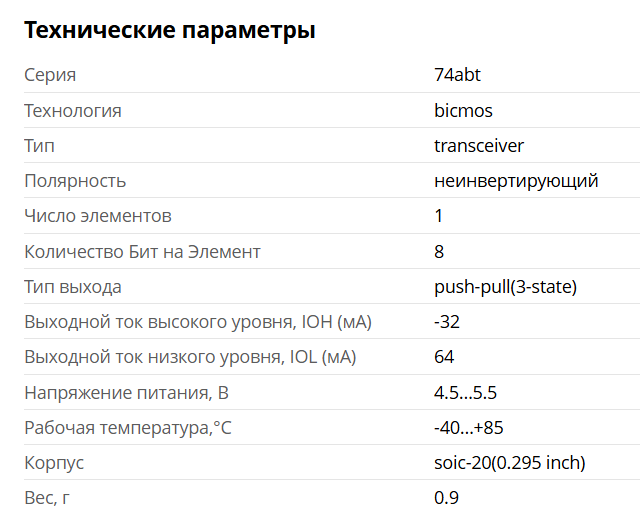Viewport: 640px width, 519px height.
Task: Click the IOL value "64"
Action: click(444, 357)
